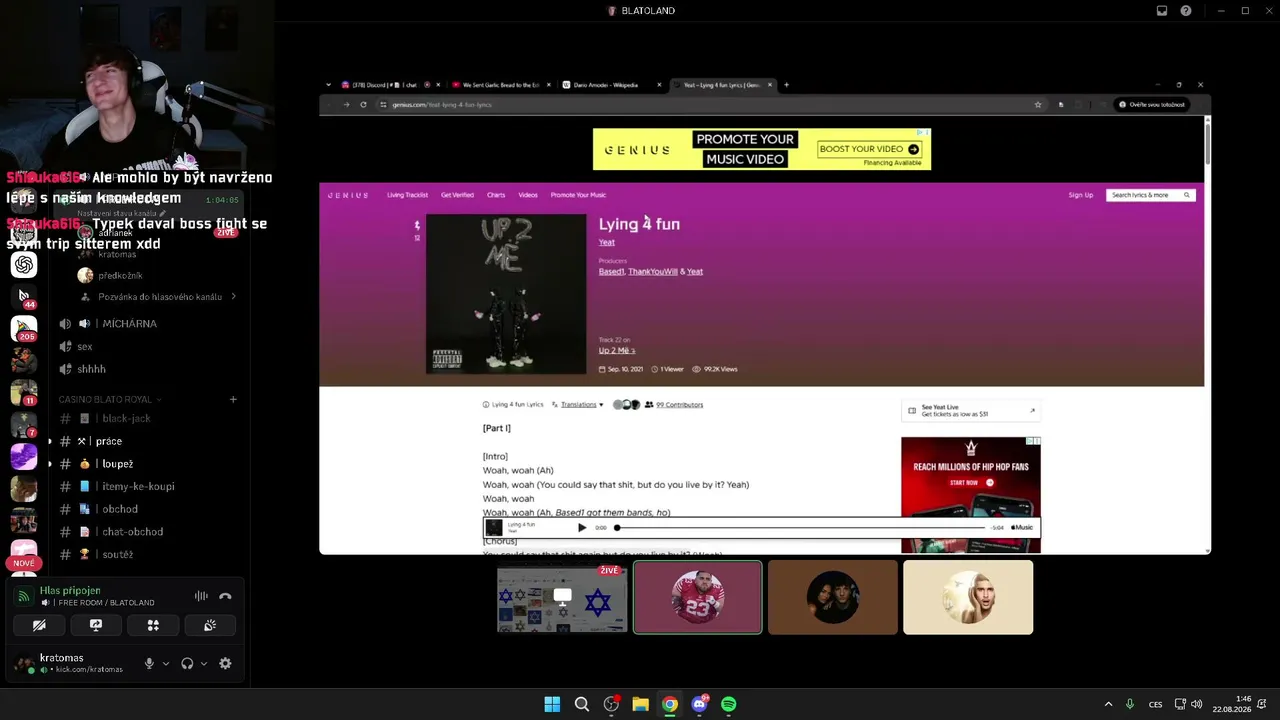The width and height of the screenshot is (1280, 720).
Task: Open Charts in Genius nav
Action: coord(496,195)
